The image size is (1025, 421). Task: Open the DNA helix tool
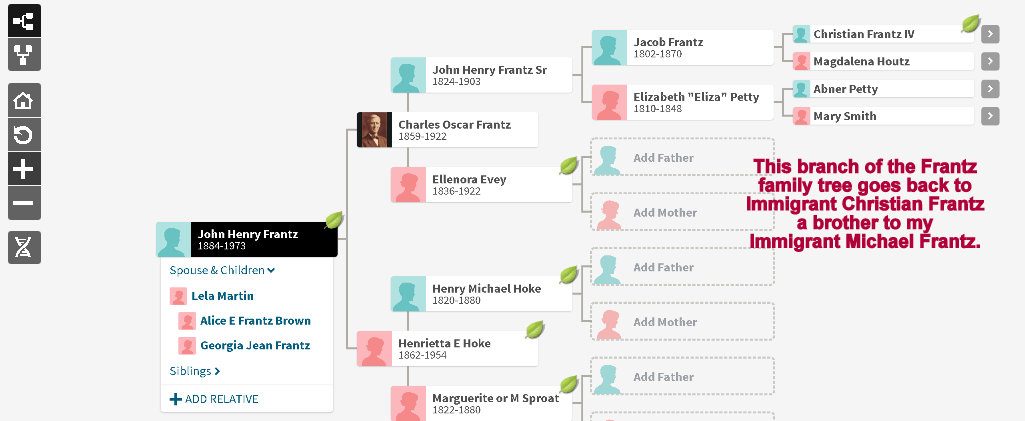click(x=24, y=247)
